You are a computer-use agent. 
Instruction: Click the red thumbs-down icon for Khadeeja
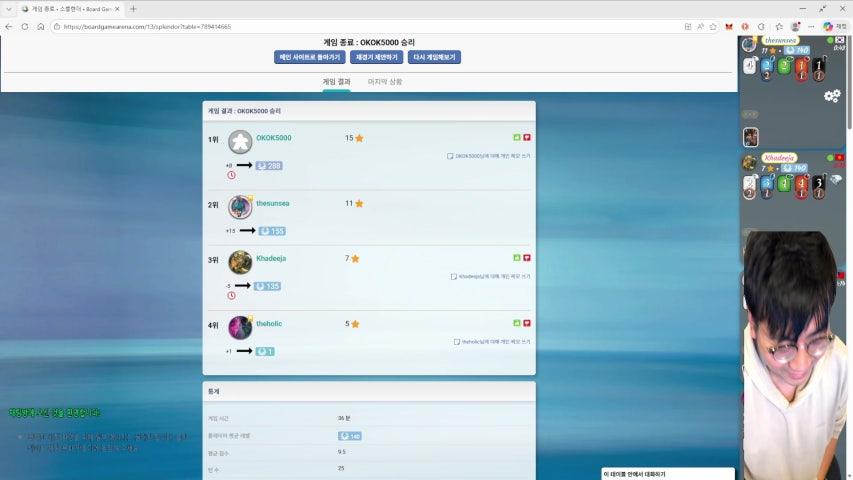click(x=527, y=257)
